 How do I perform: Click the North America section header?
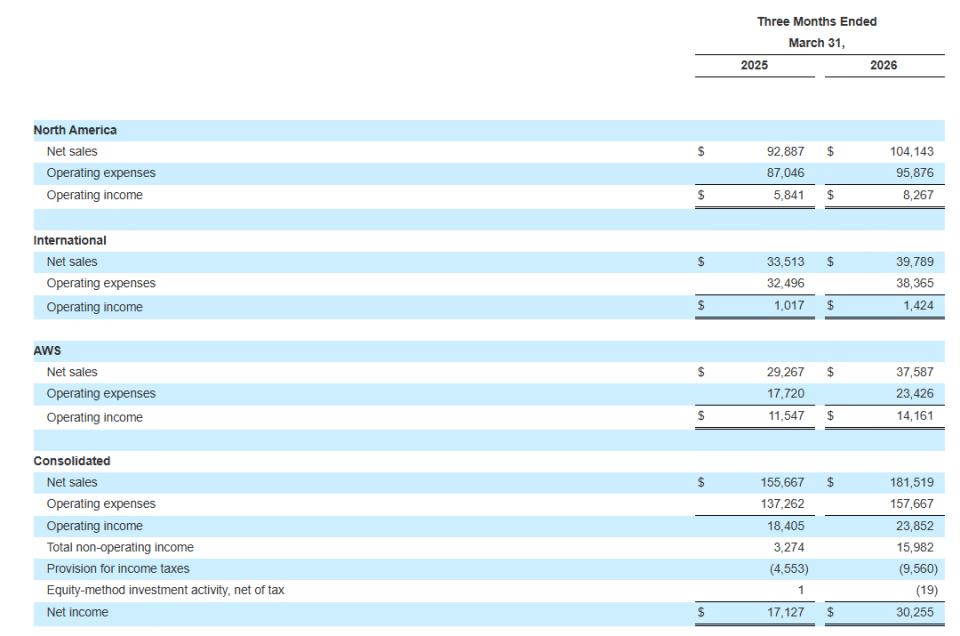click(x=75, y=130)
